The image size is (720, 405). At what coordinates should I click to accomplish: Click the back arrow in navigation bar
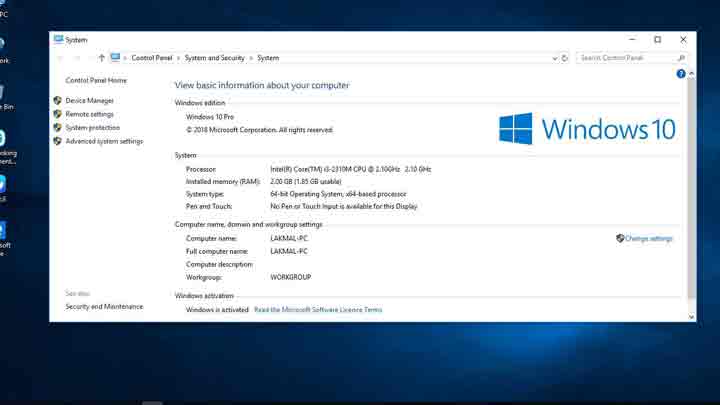[60, 58]
